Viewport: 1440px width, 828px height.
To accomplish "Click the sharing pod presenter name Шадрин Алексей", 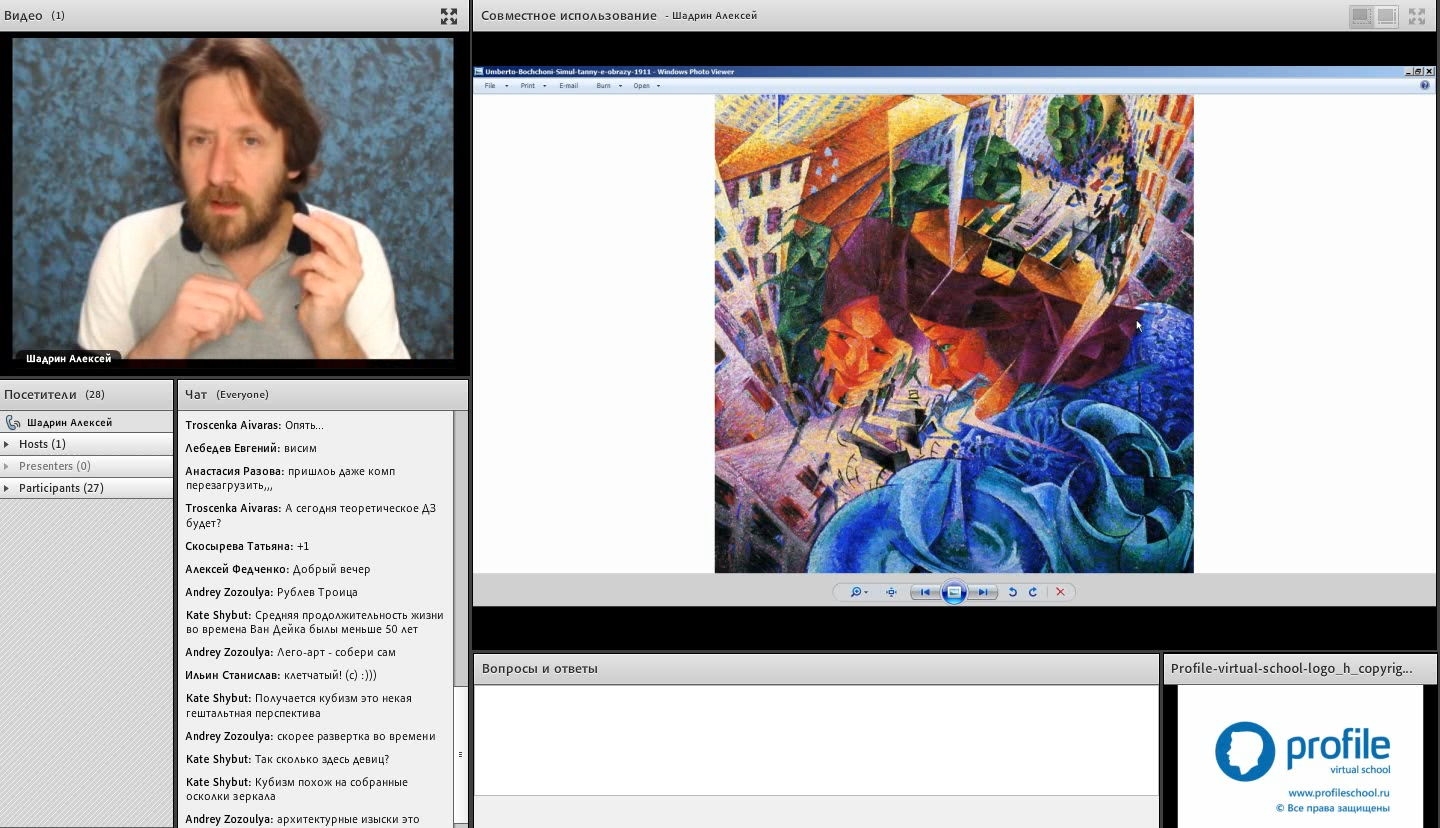I will click(x=714, y=16).
